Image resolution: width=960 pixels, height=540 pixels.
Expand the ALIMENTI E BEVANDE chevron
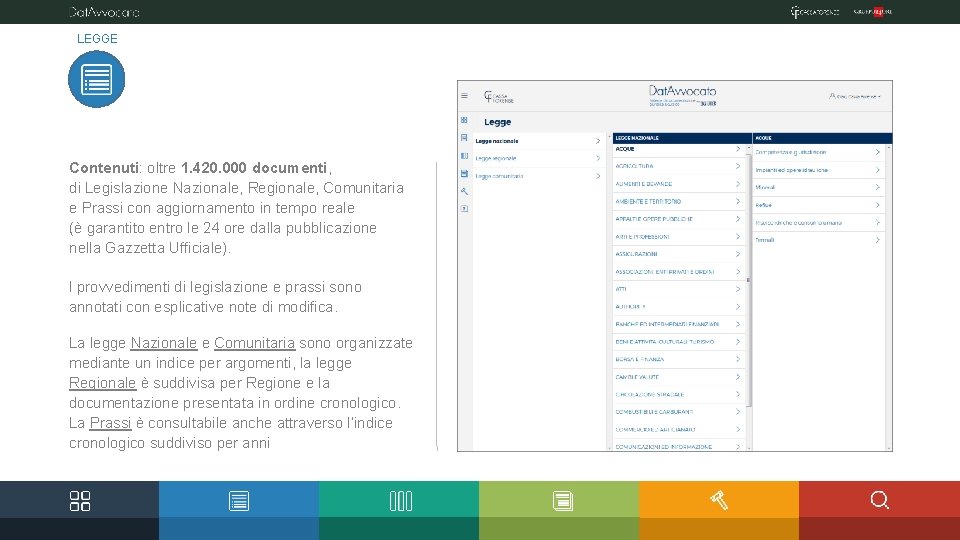click(738, 184)
